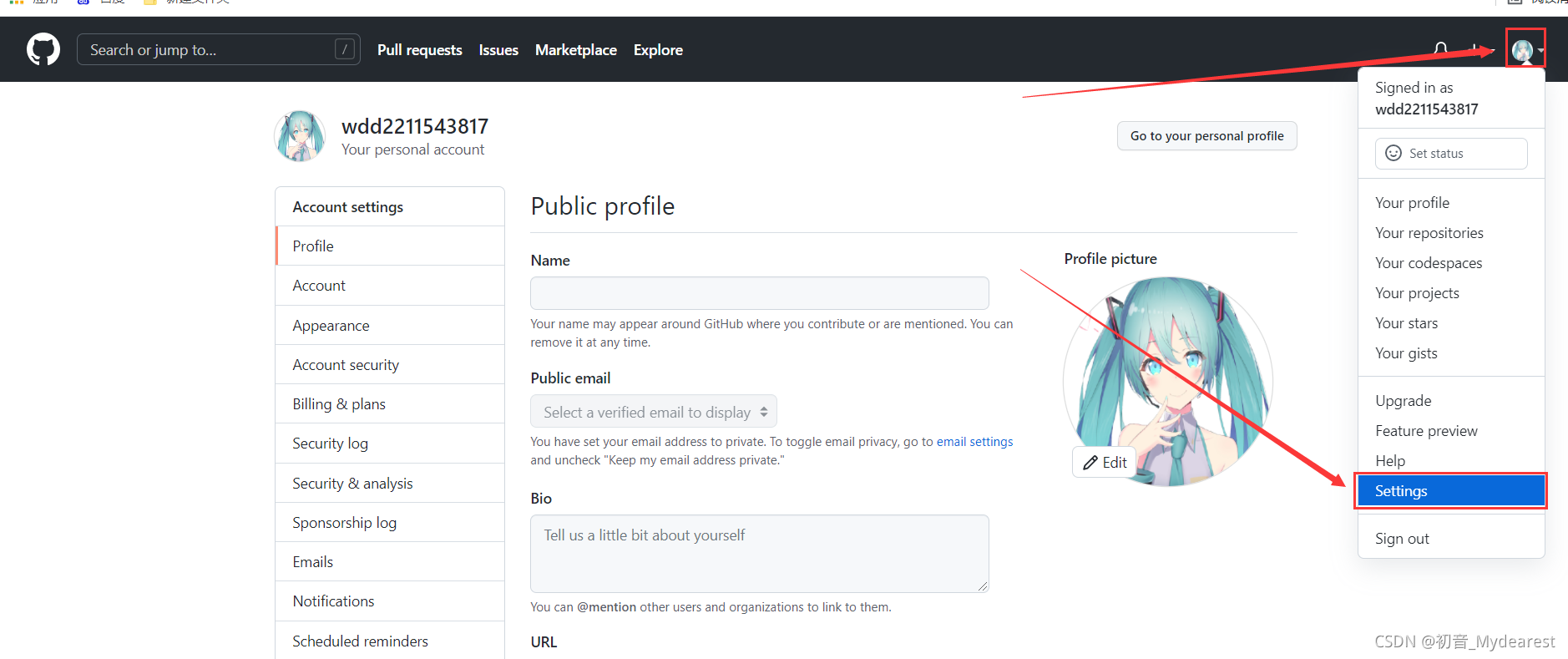Click the username wdd2211543817 heading
Screen dimensions: 1568x659
(415, 126)
